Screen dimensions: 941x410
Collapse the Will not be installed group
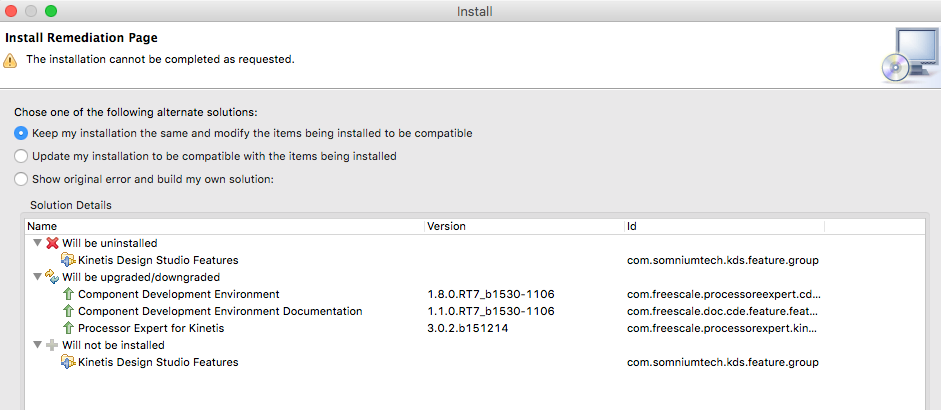37,345
